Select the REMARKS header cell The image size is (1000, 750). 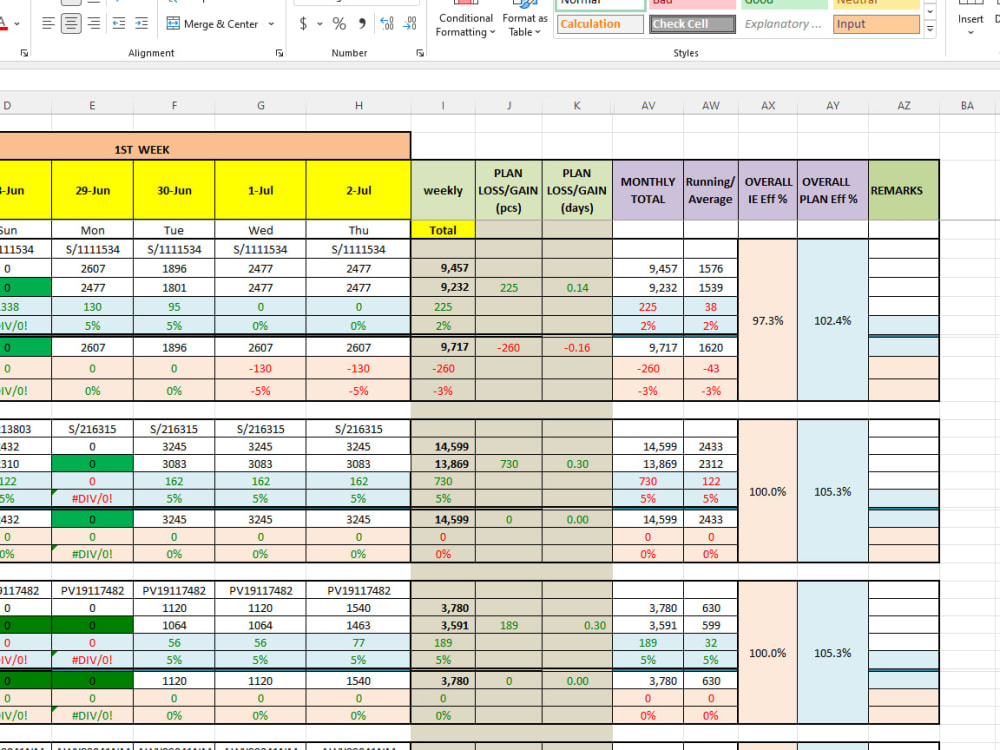coord(904,190)
